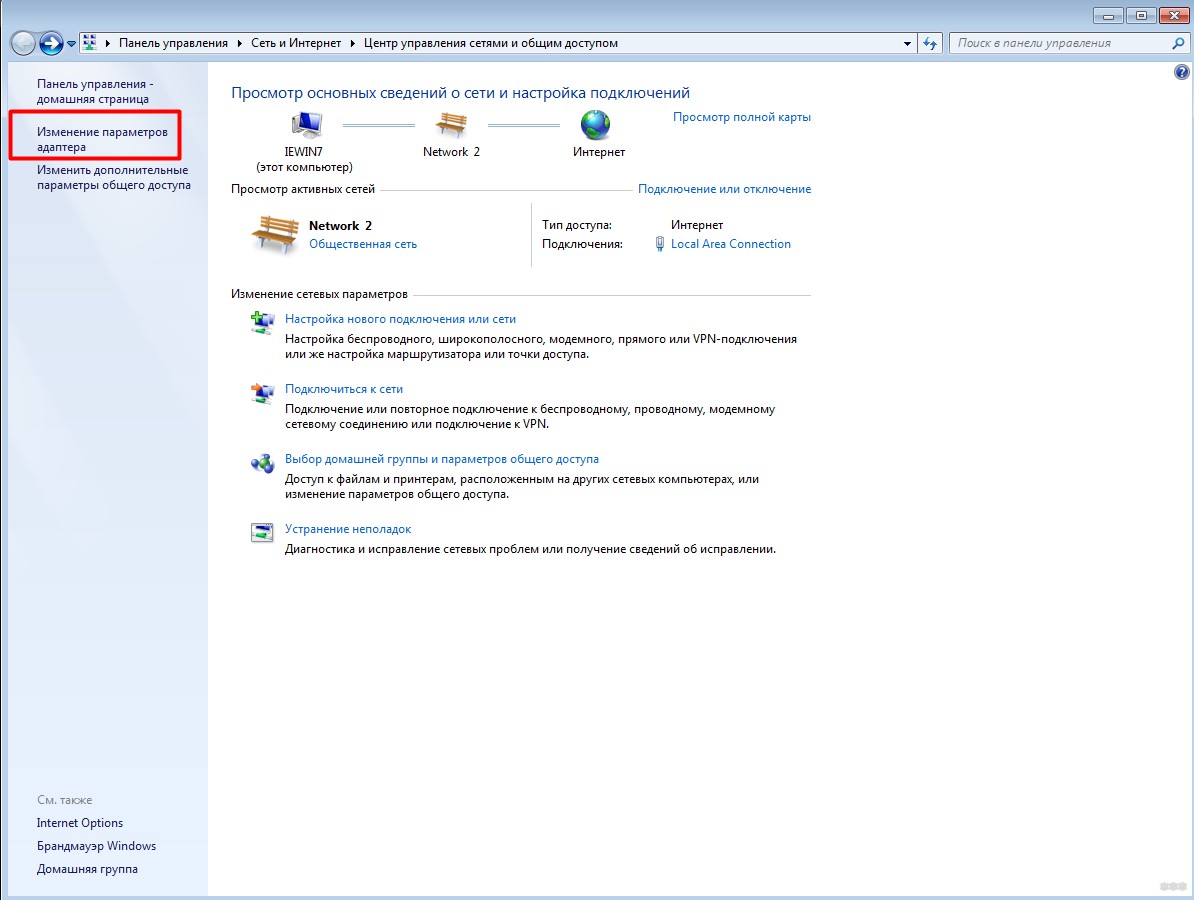Click the Internet globe icon
The image size is (1194, 900).
click(x=596, y=125)
